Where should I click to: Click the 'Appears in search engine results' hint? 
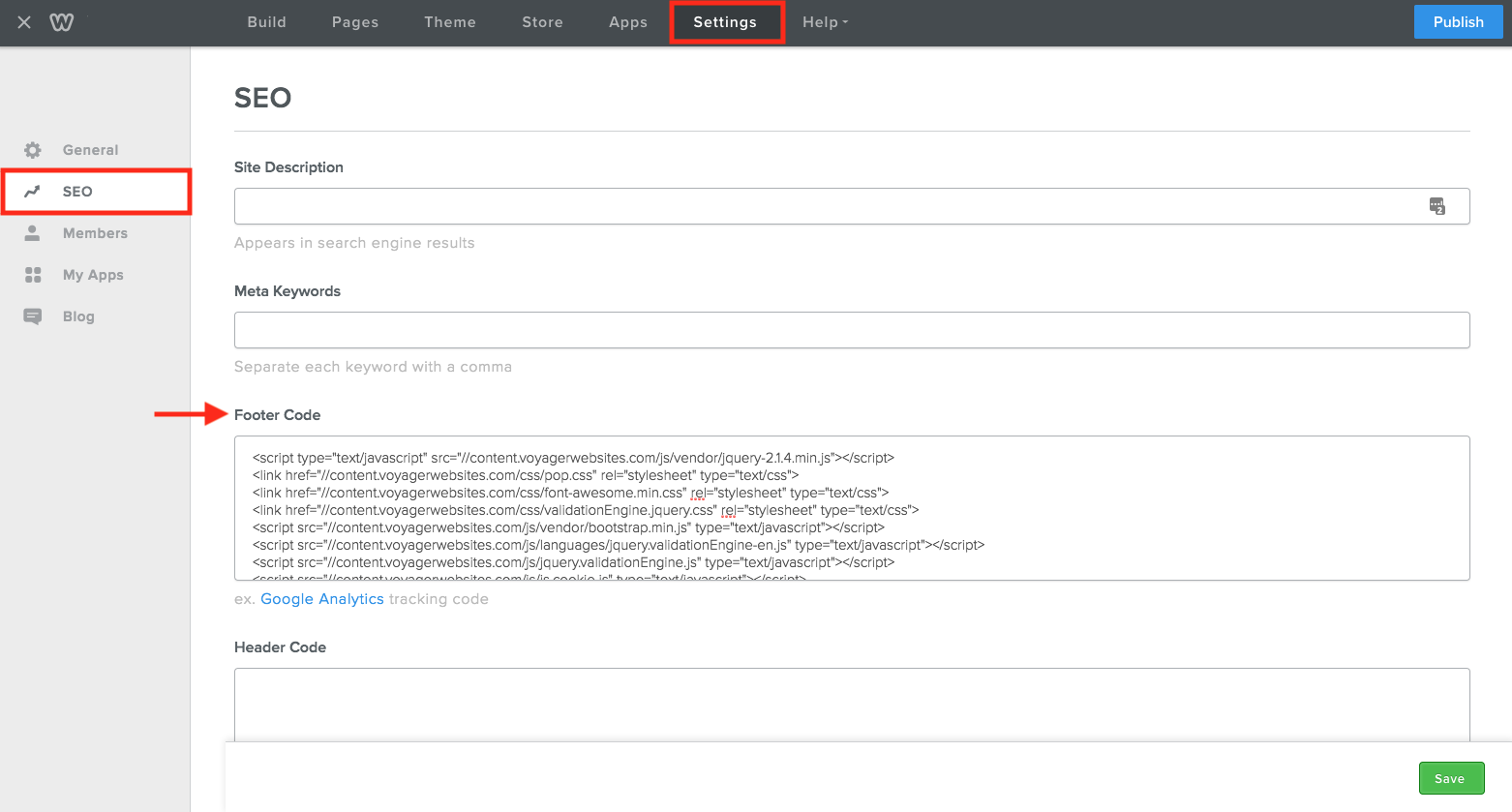click(x=354, y=243)
